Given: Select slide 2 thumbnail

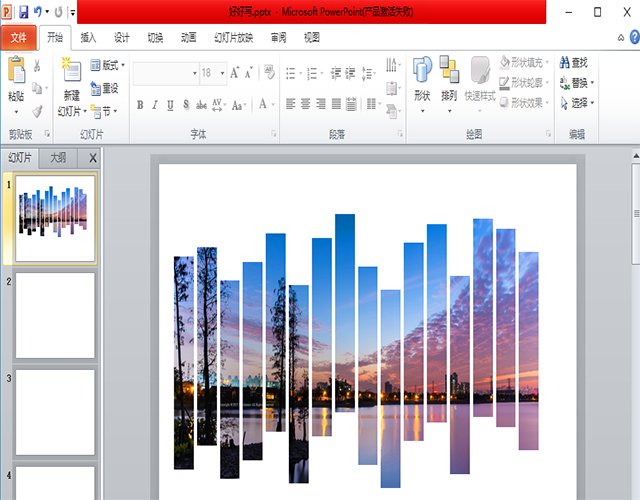Looking at the screenshot, I should [55, 316].
